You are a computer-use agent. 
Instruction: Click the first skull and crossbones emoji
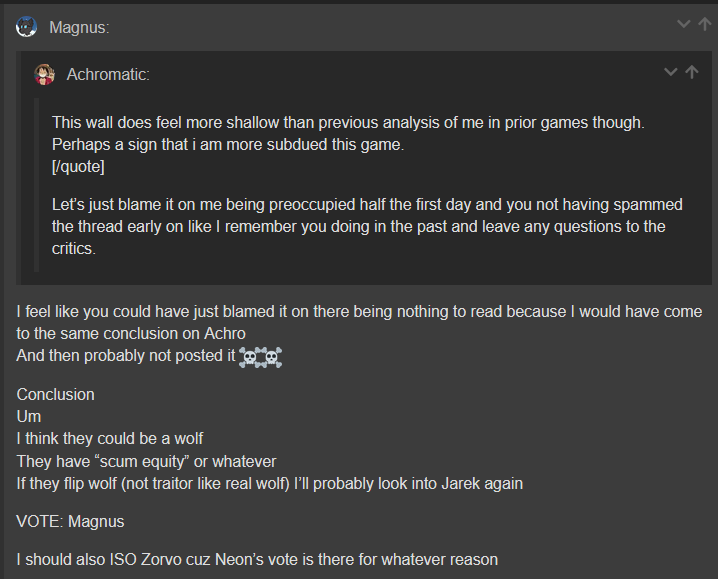tap(250, 357)
